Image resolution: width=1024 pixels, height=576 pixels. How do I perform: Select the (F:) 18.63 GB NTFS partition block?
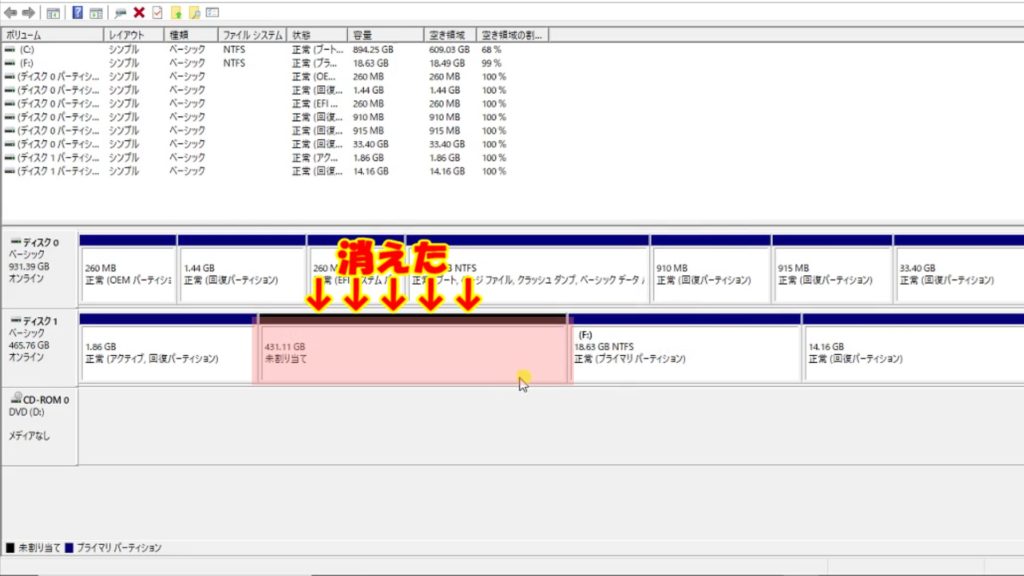685,350
